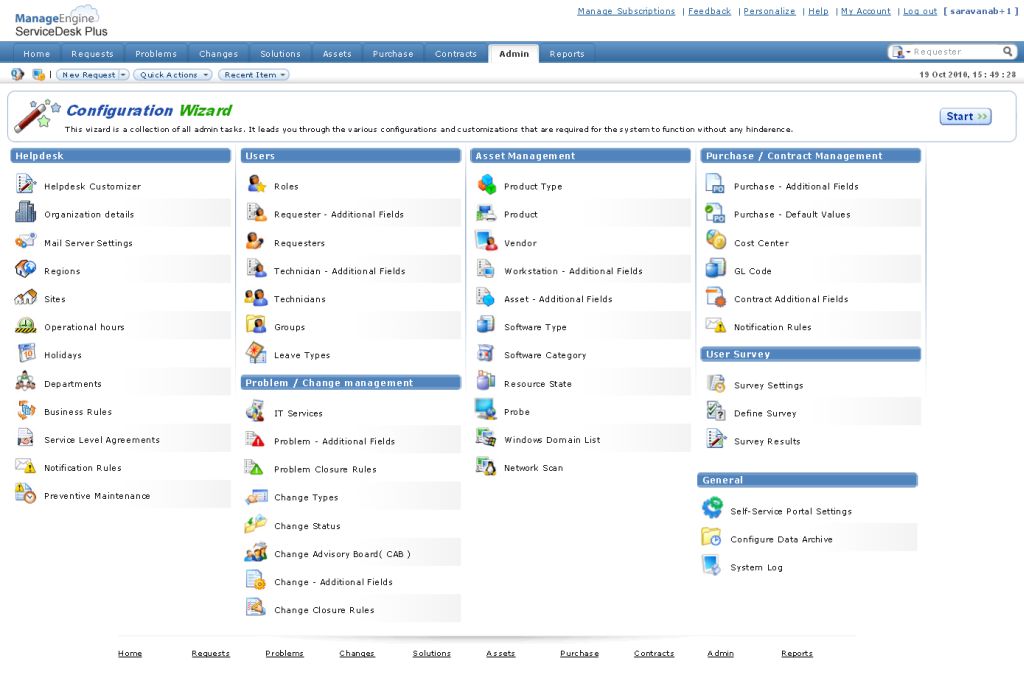Screen dimensions: 1024x675
Task: Click the Cost Center icon
Action: pos(716,240)
